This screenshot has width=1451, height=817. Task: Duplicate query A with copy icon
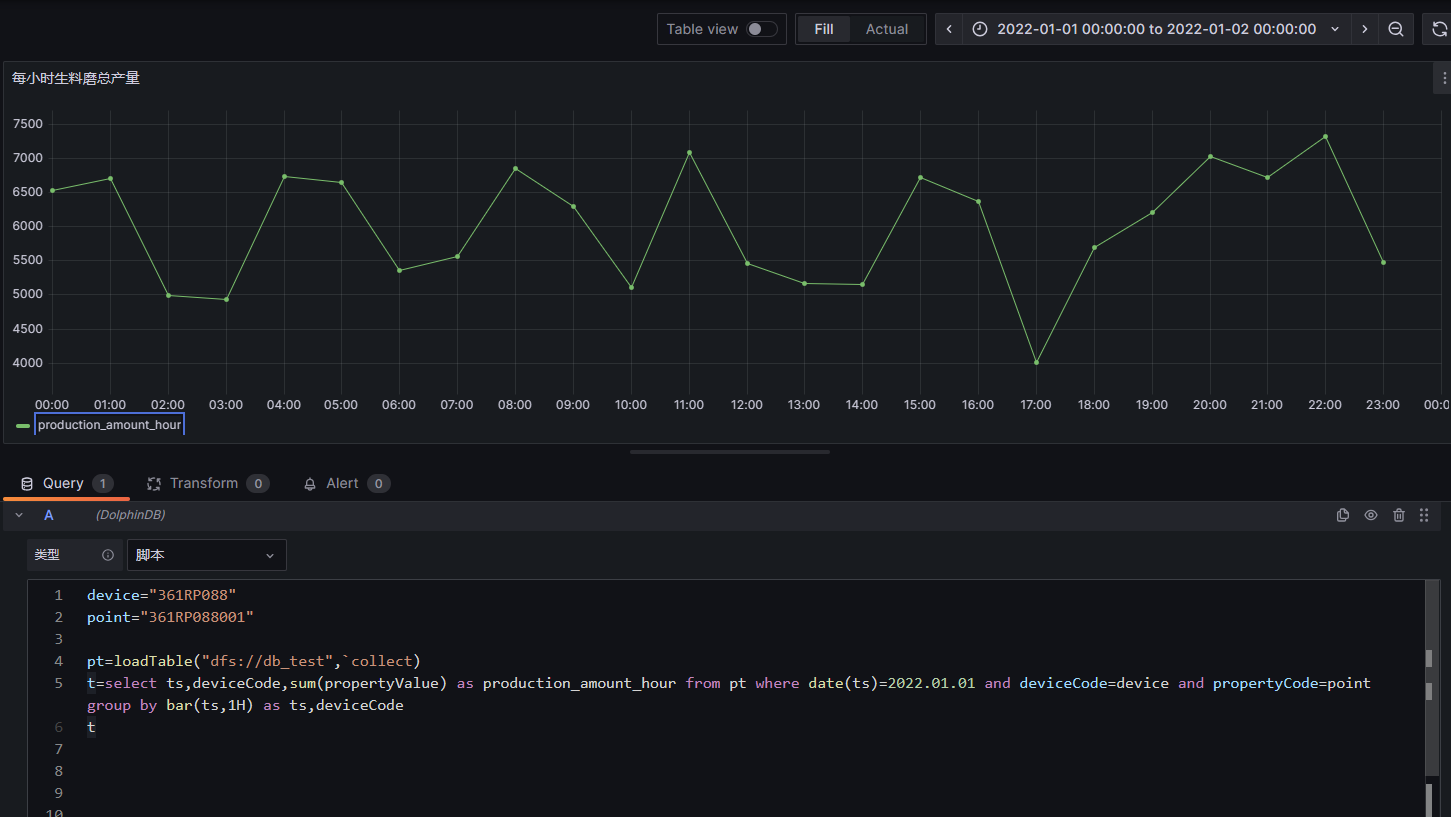tap(1343, 515)
